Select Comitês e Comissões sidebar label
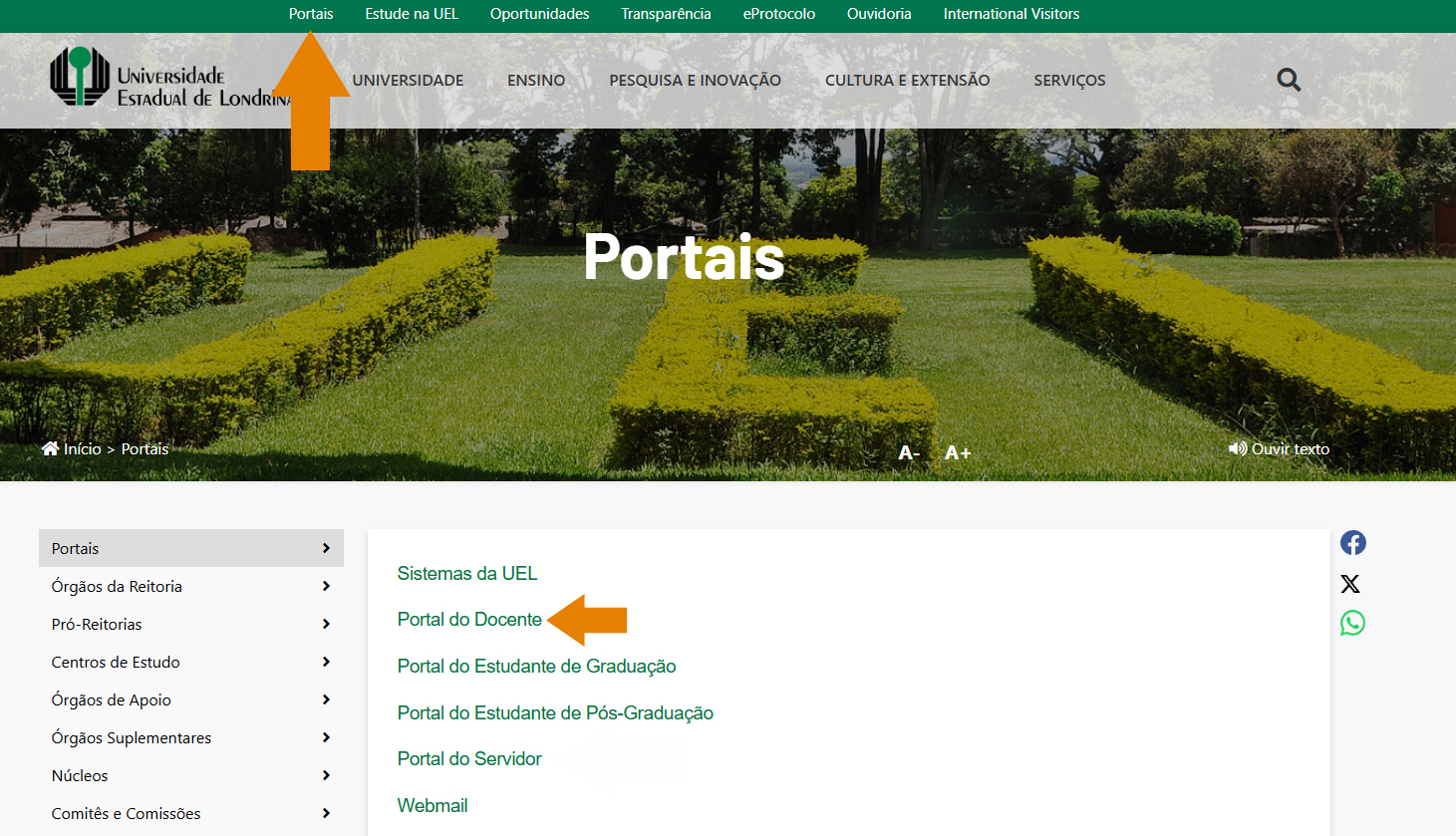 (126, 814)
